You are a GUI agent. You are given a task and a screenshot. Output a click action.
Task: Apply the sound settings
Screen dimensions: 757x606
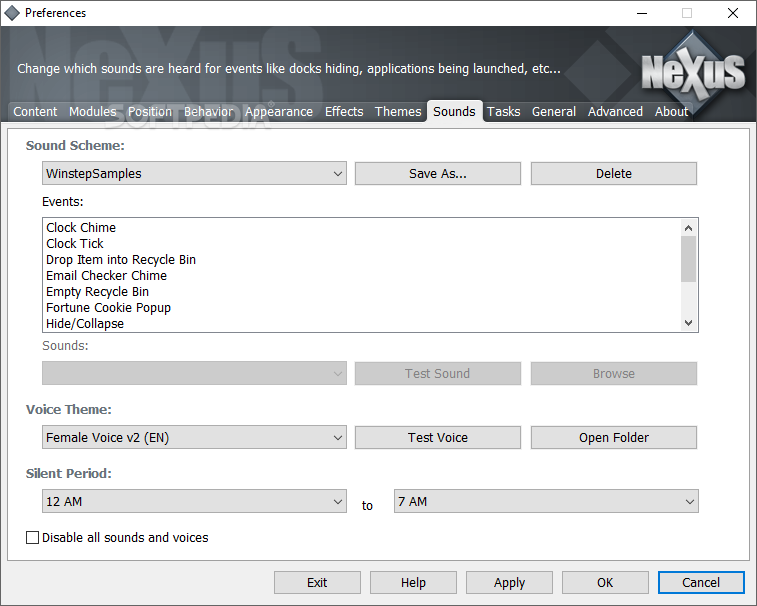pos(509,582)
